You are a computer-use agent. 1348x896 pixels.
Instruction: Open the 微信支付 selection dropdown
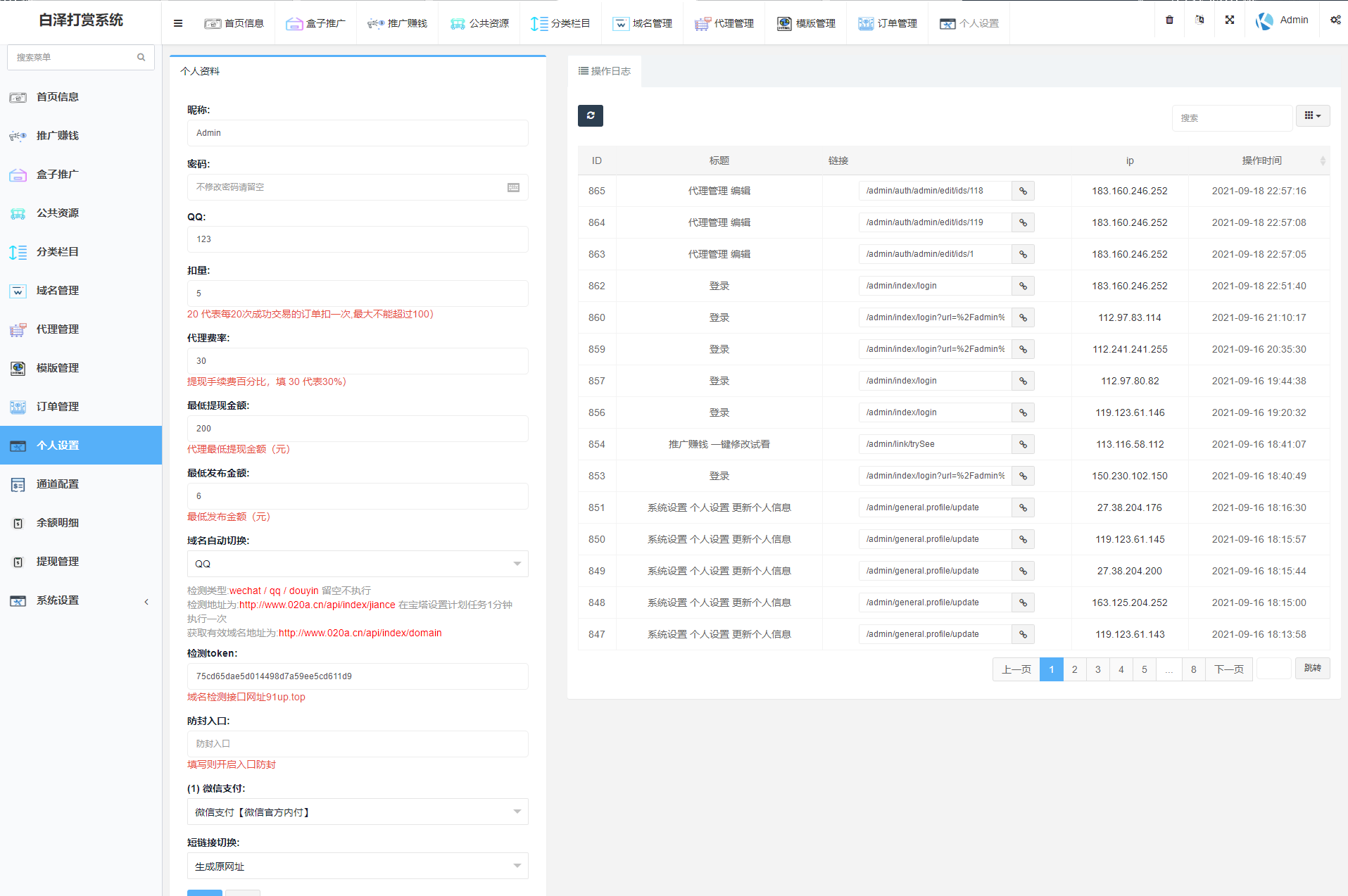coord(358,812)
